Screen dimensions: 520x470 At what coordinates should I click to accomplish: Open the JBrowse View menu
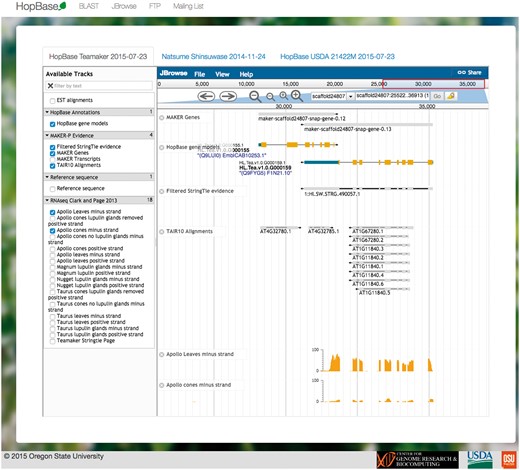(222, 74)
